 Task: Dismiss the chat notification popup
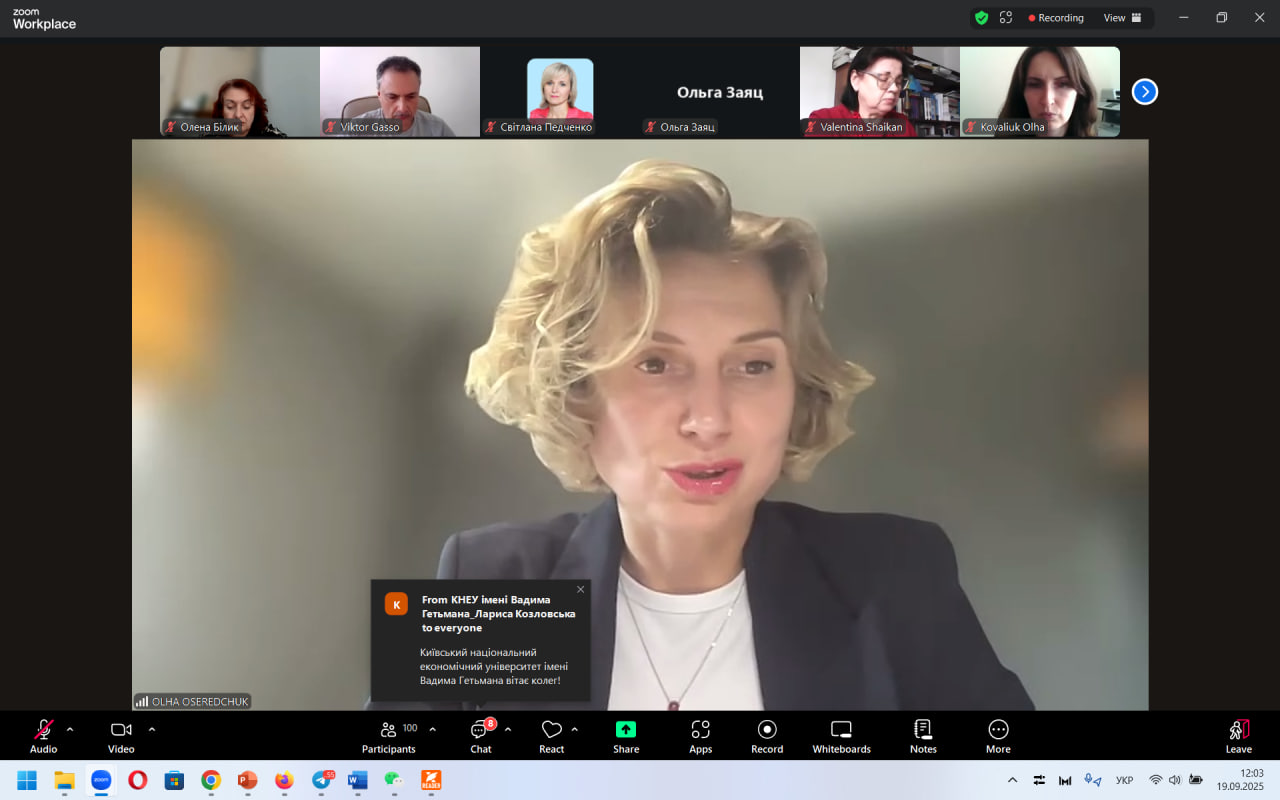click(x=580, y=589)
